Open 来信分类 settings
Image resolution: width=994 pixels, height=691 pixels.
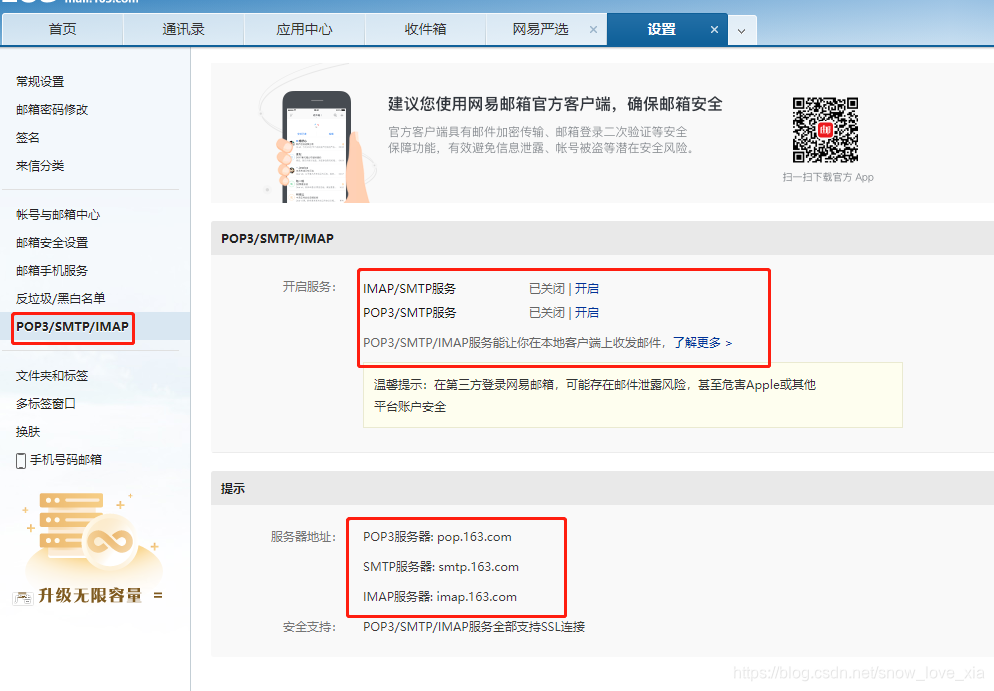point(40,166)
